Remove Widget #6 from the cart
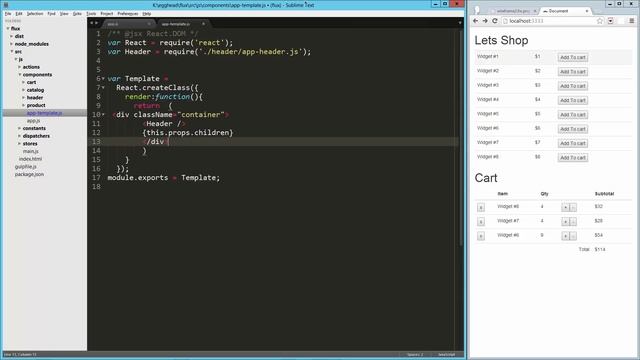This screenshot has width=640, height=360. (x=481, y=236)
